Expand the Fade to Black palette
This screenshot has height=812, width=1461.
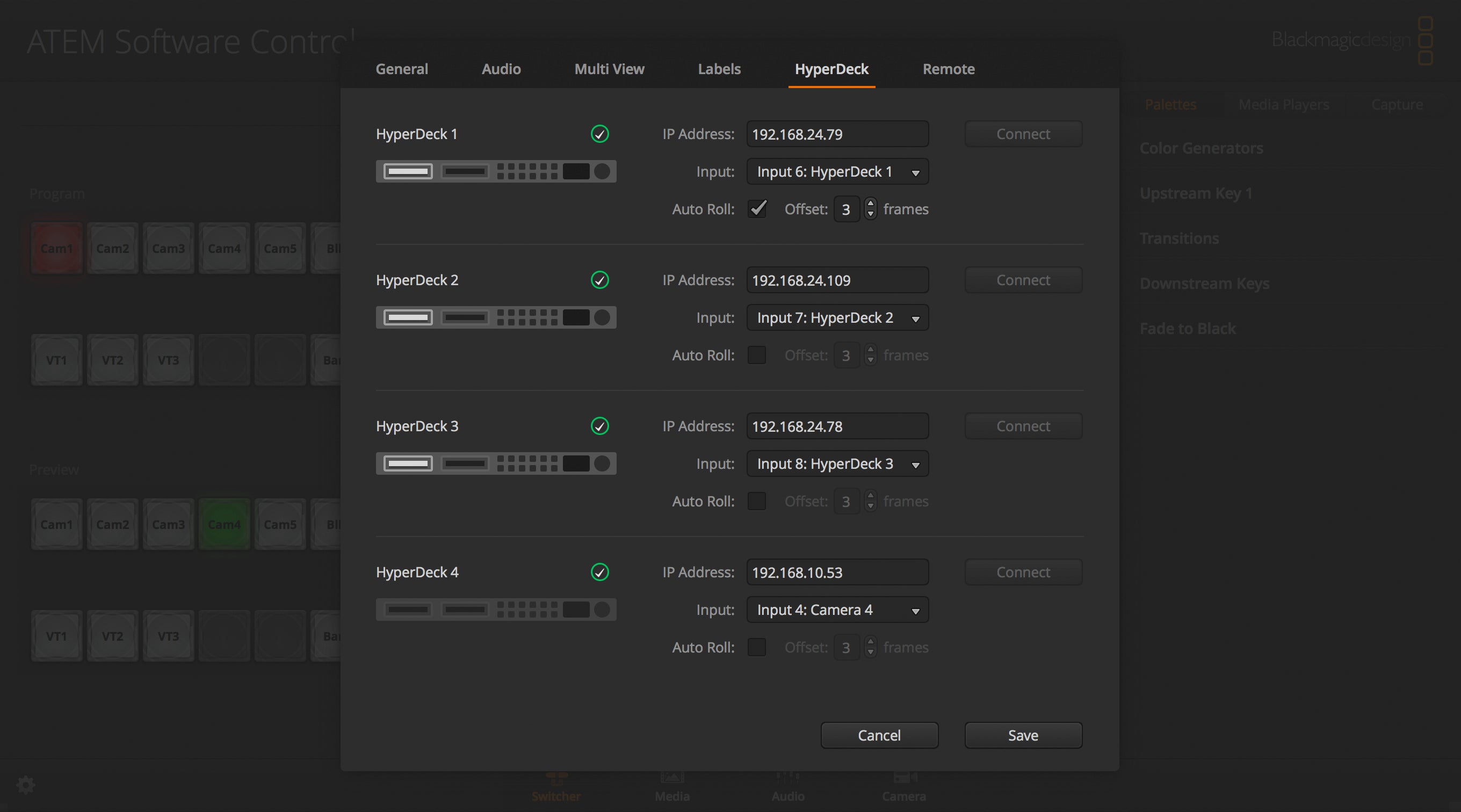1188,328
